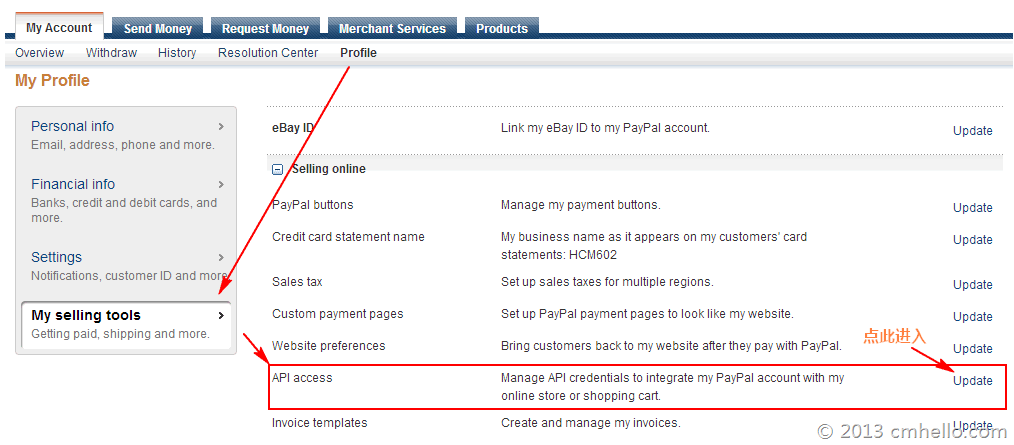This screenshot has height=445, width=1014.
Task: Open Resolution Center submenu item
Action: 268,53
